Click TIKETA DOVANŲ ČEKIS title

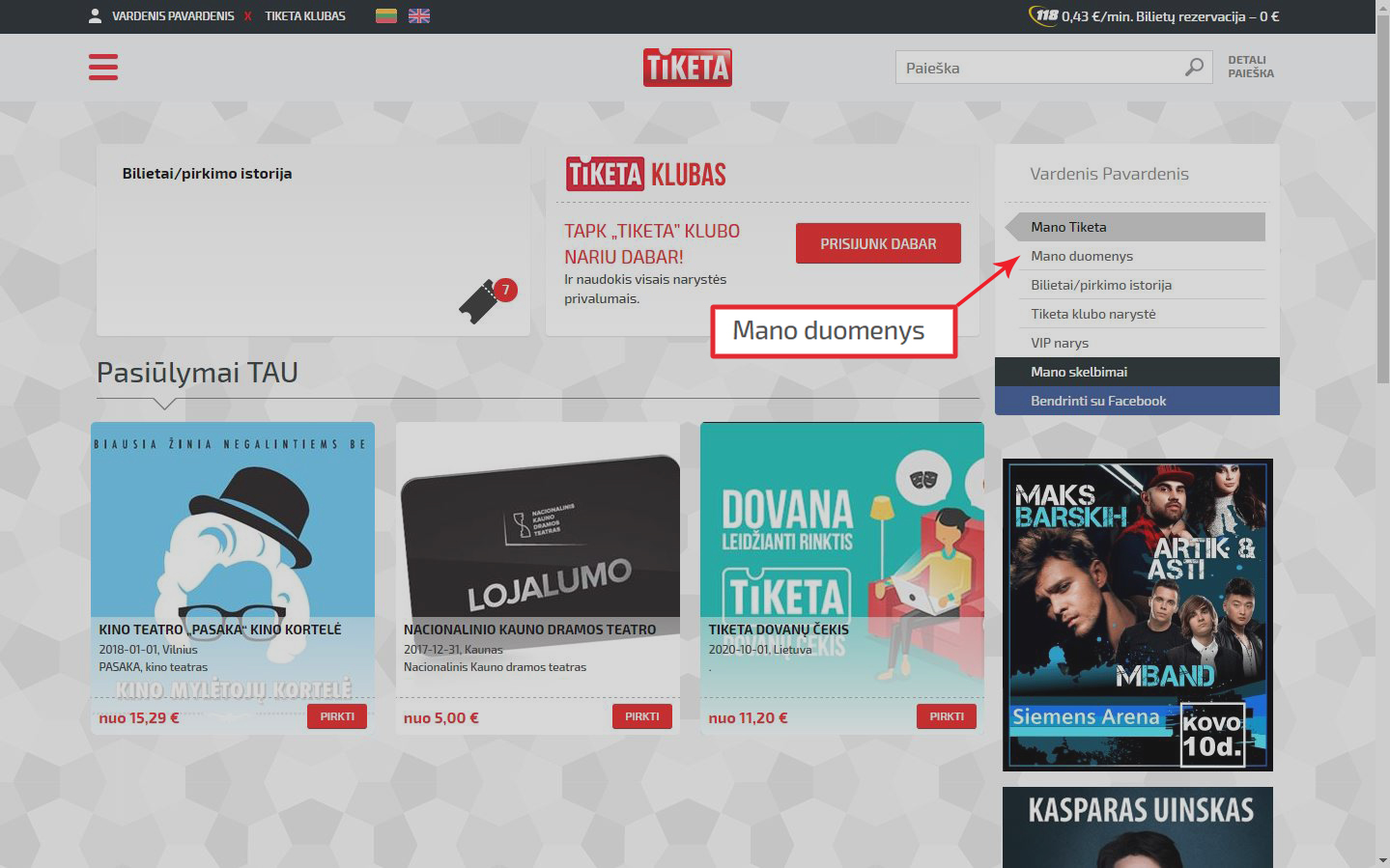pyautogui.click(x=779, y=630)
